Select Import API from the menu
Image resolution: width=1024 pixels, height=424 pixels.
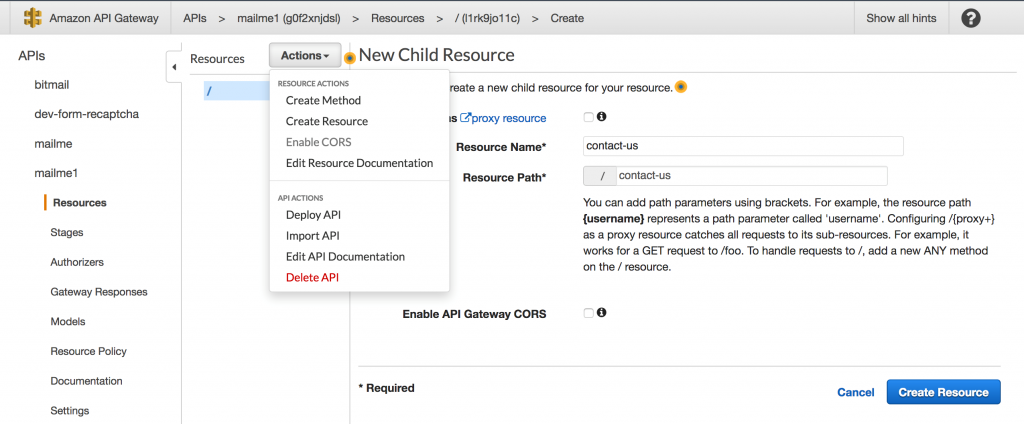pos(312,236)
